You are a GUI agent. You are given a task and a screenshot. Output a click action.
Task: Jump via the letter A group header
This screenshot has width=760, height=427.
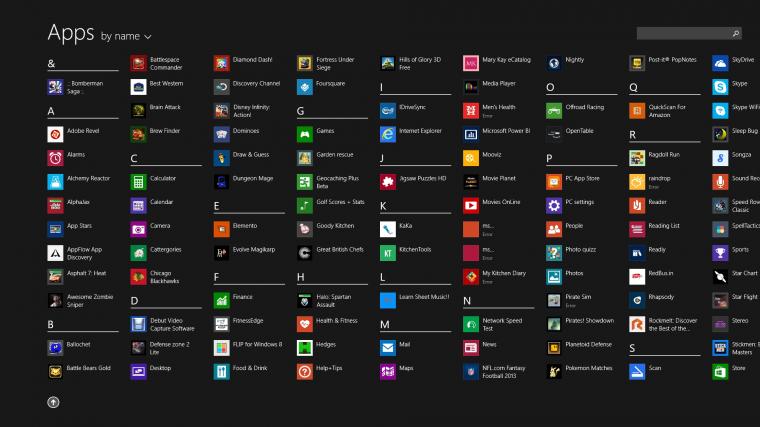pyautogui.click(x=82, y=111)
